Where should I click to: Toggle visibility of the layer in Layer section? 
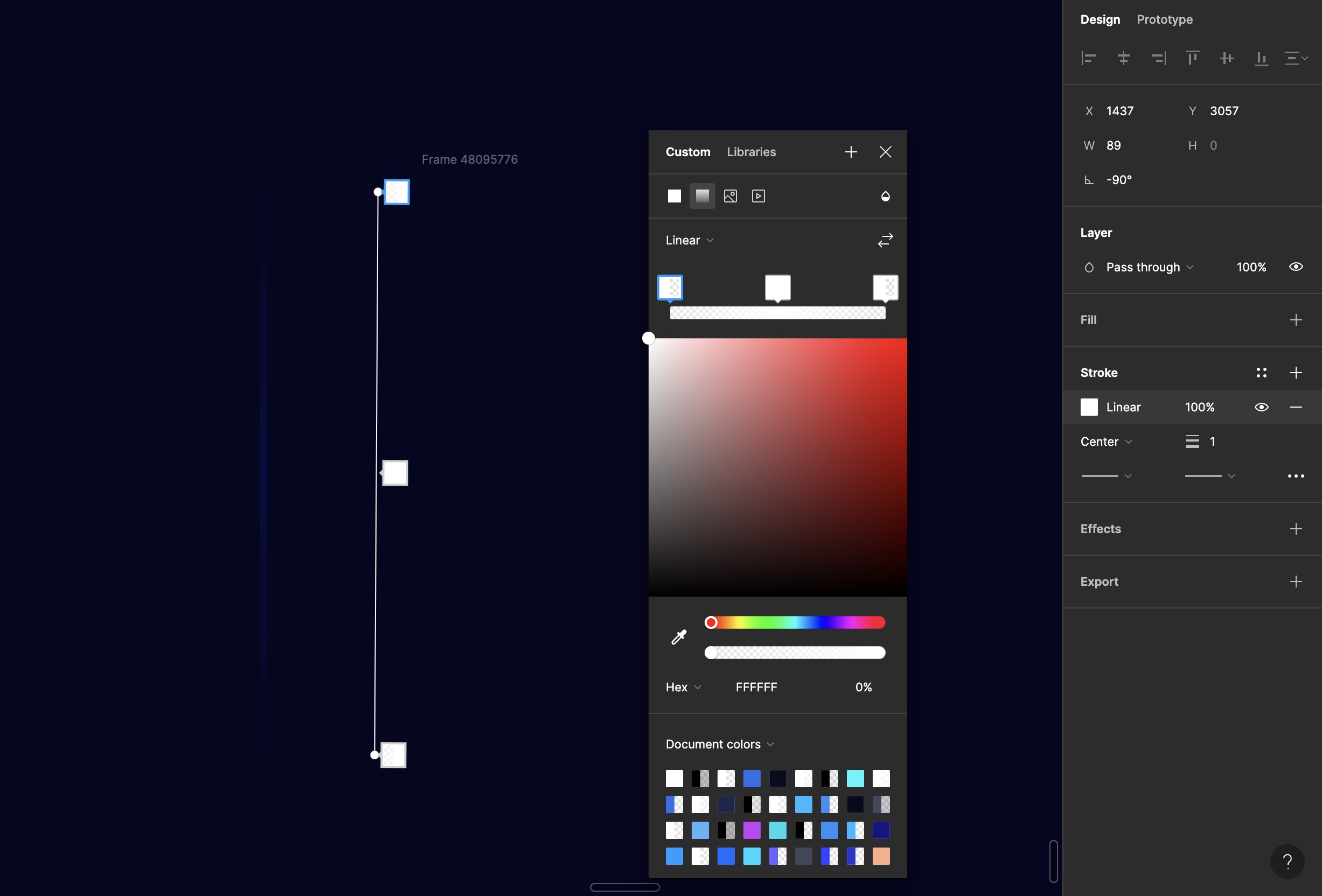tap(1296, 267)
